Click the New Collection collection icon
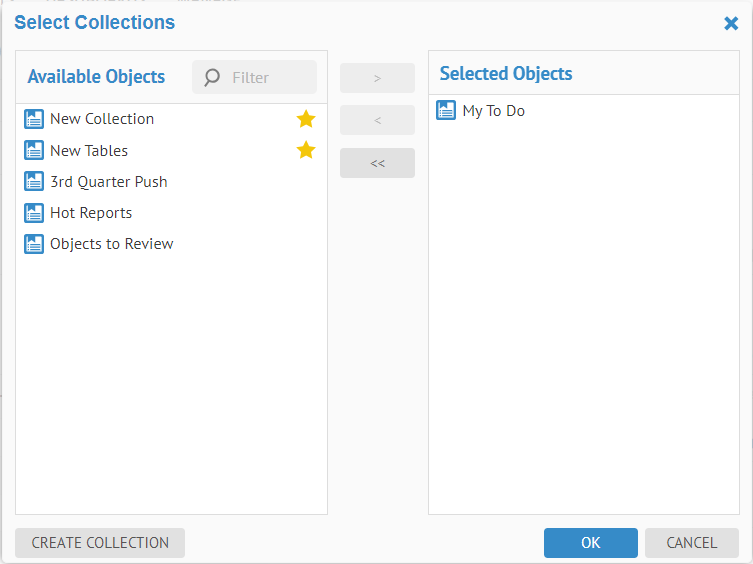Screen dimensions: 753x564 pos(34,119)
